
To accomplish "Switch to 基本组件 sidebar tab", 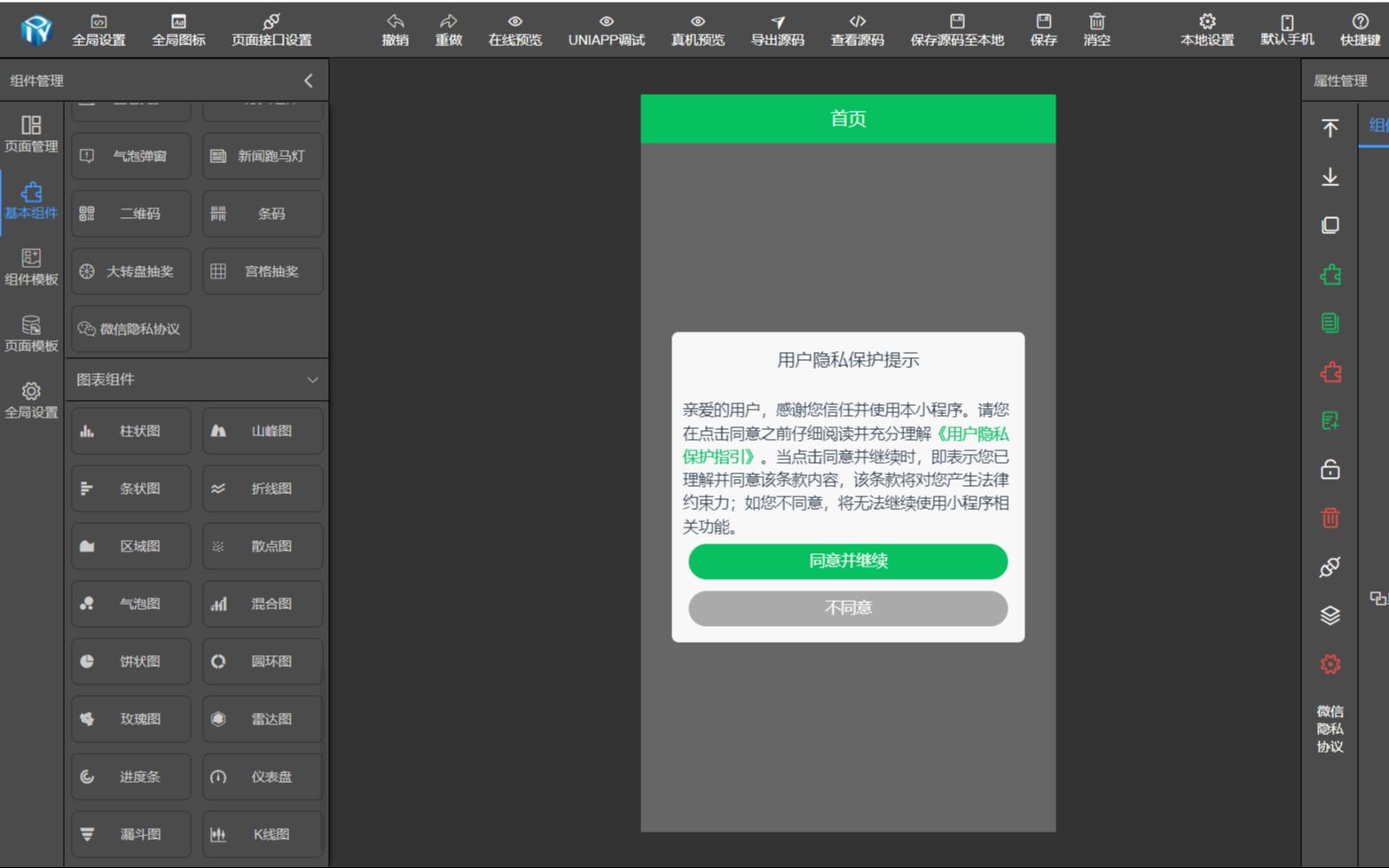I will click(31, 200).
